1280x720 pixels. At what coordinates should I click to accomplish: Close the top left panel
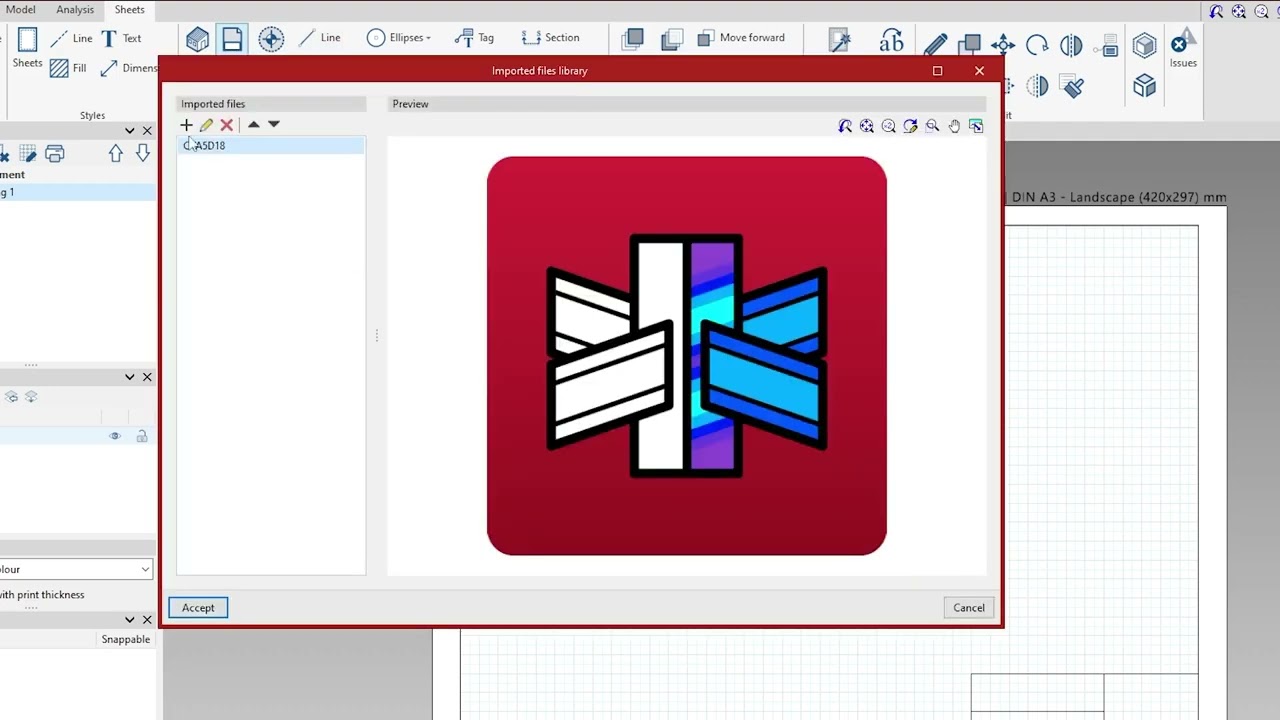[x=147, y=131]
